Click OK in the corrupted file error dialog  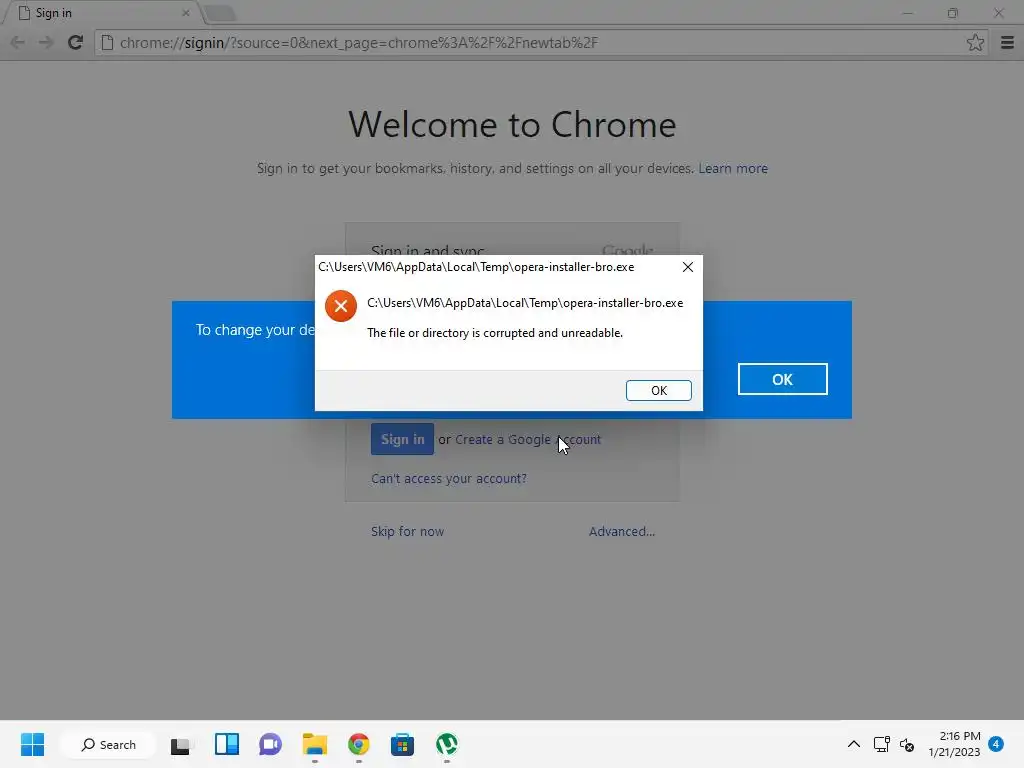pos(658,390)
